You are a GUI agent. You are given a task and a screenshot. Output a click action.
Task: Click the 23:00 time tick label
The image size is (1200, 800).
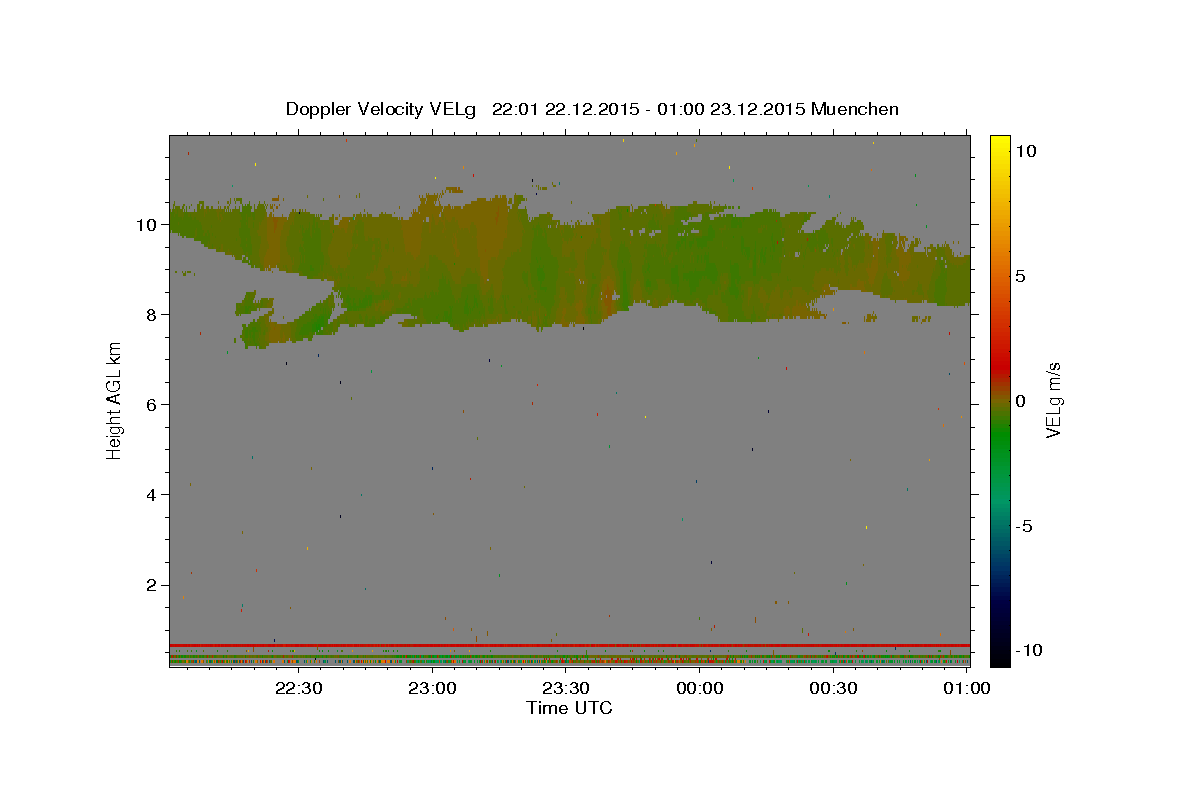(432, 688)
